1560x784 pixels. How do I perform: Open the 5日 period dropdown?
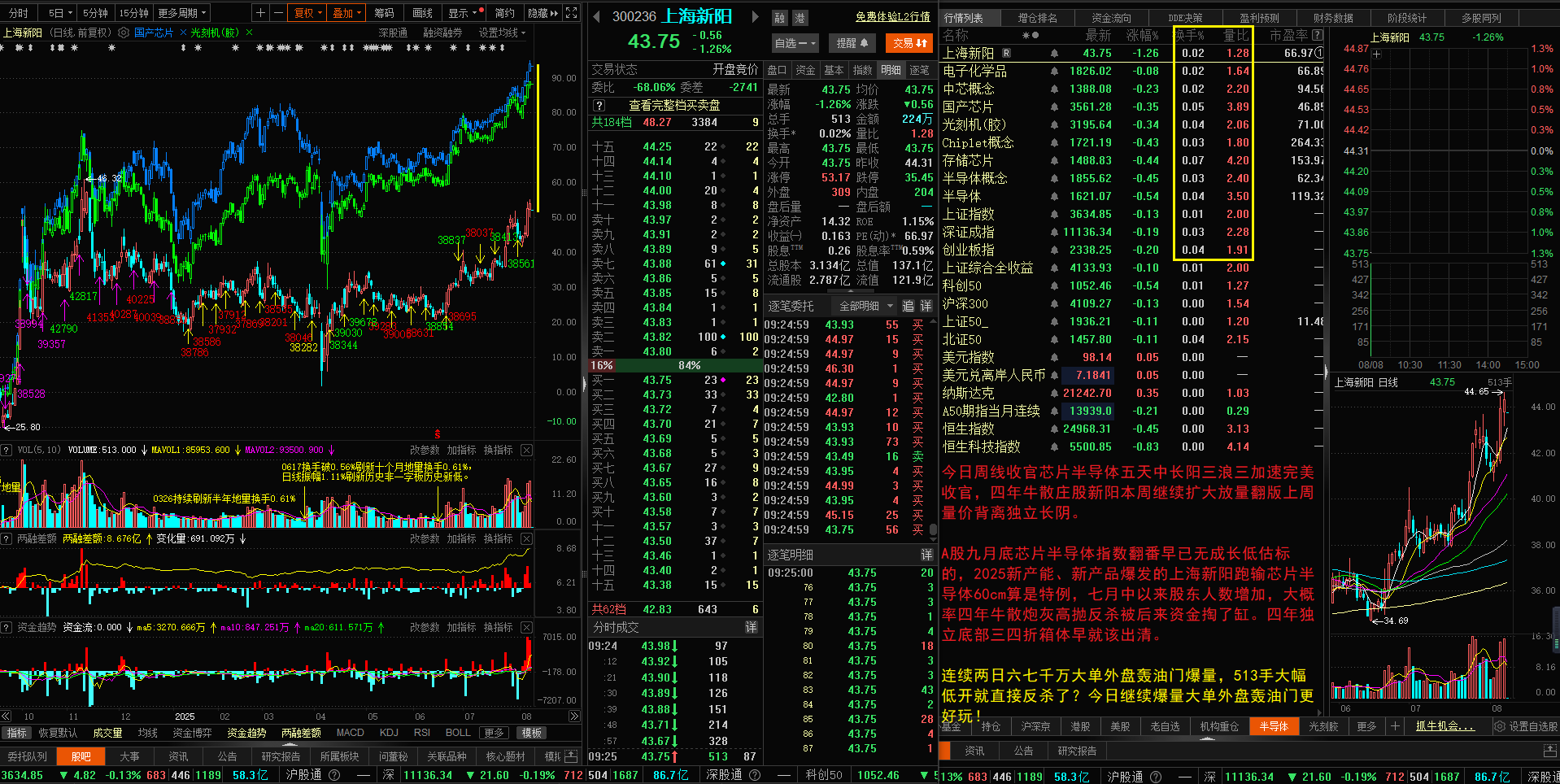(x=60, y=13)
